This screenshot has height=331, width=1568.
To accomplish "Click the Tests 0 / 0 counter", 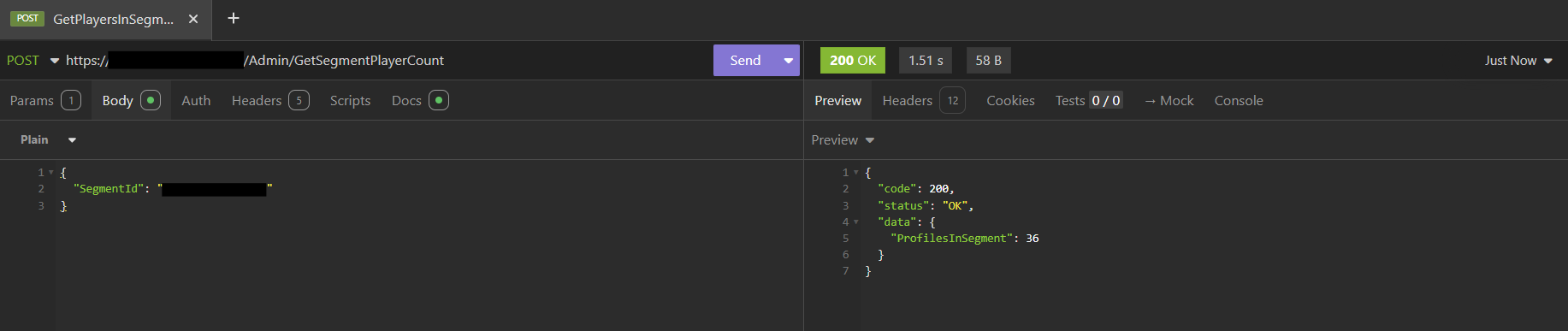I will (1105, 100).
